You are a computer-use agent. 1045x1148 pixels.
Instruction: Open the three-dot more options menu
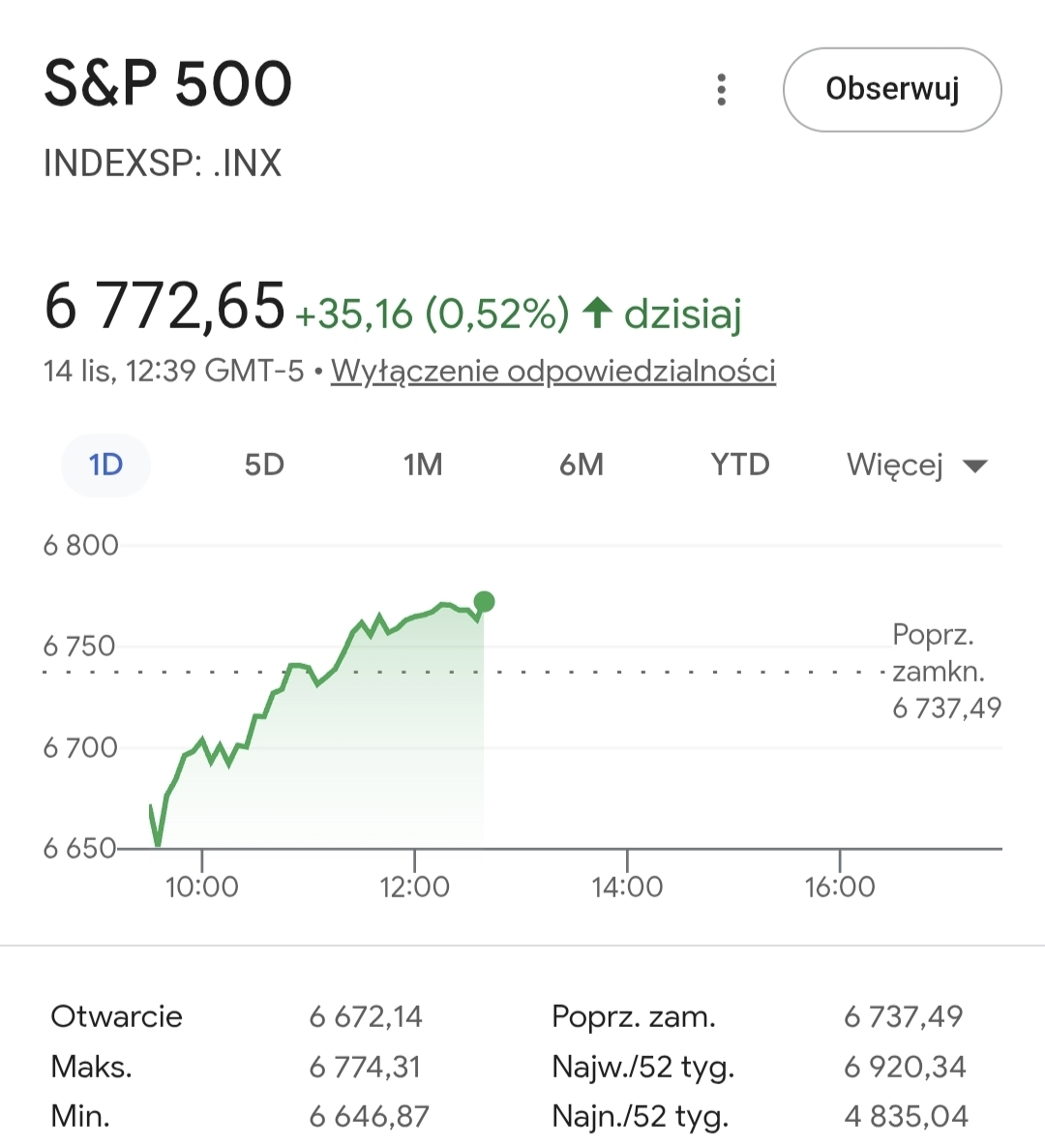[x=721, y=89]
